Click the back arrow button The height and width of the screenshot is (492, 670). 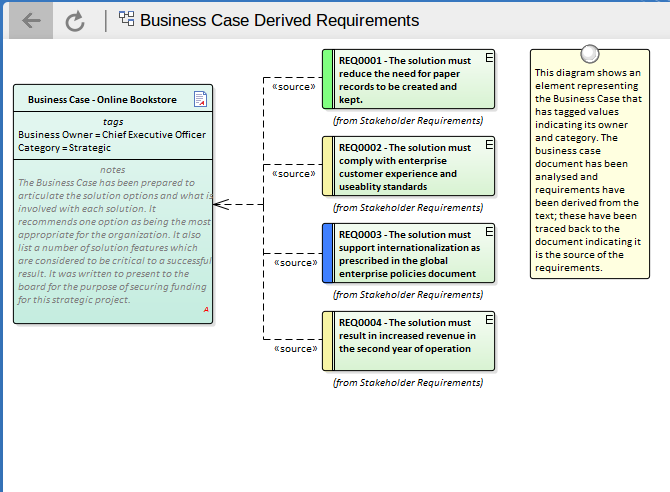[x=31, y=20]
